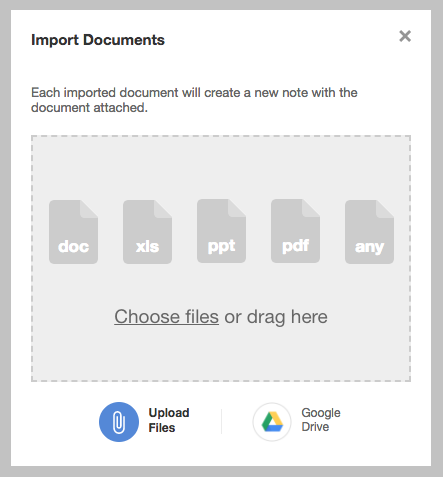
Task: Close the Import Documents dialog
Action: [x=405, y=36]
